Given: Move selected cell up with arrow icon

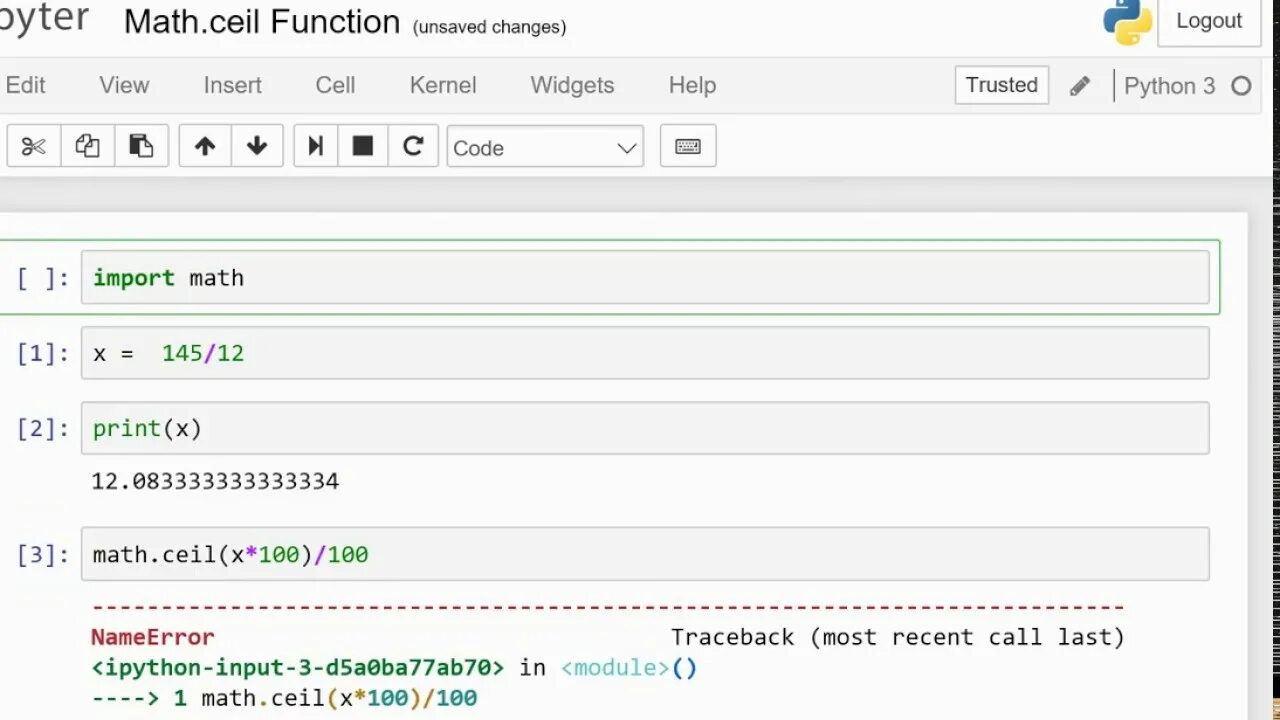Looking at the screenshot, I should click(x=205, y=147).
